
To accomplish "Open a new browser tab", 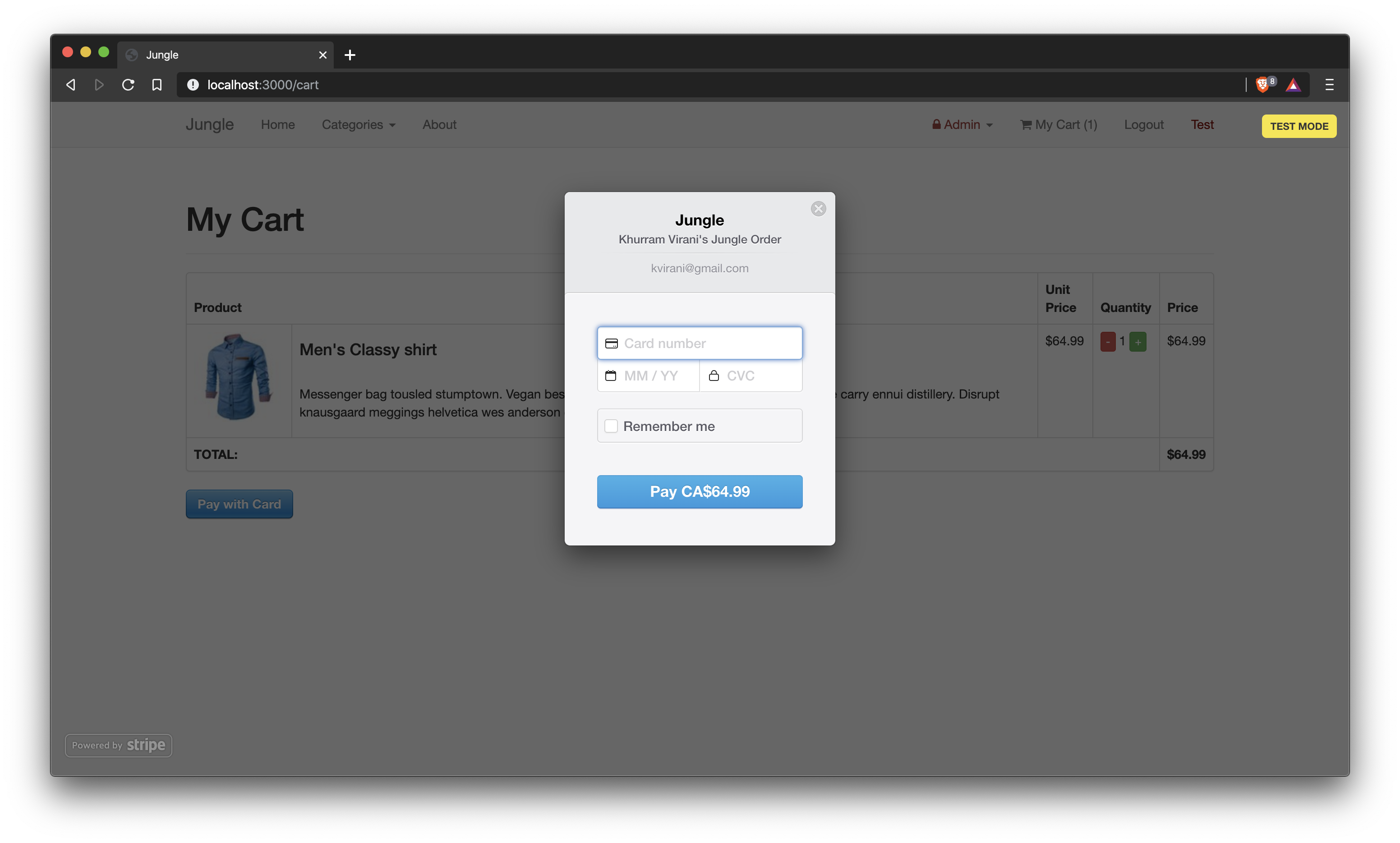I will [350, 55].
